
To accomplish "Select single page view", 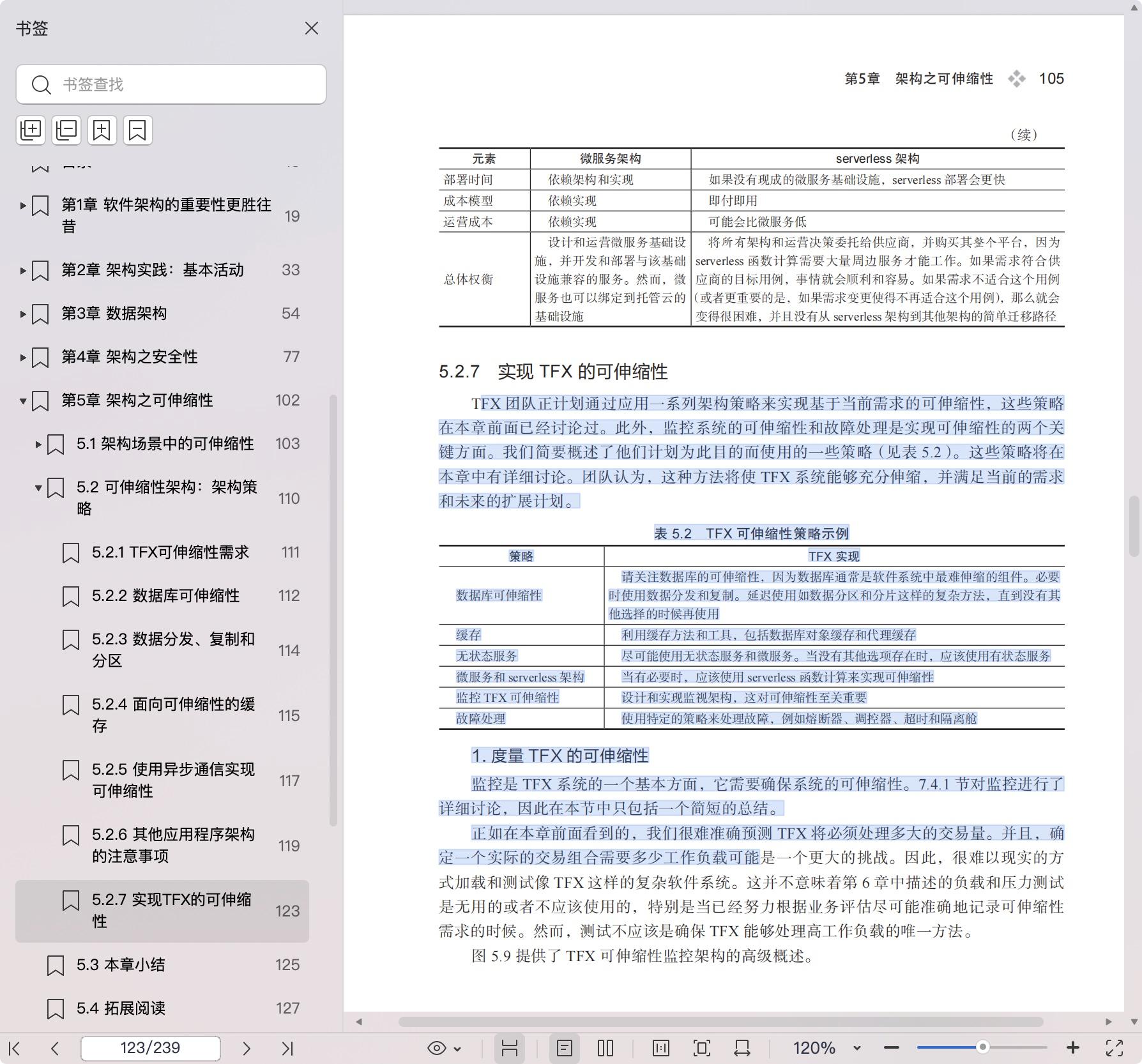I will coord(565,1048).
